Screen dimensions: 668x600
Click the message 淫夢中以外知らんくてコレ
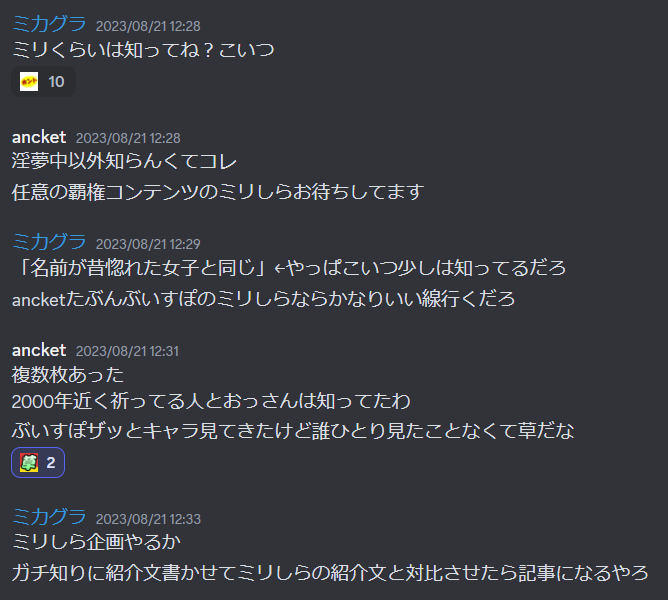coord(124,161)
